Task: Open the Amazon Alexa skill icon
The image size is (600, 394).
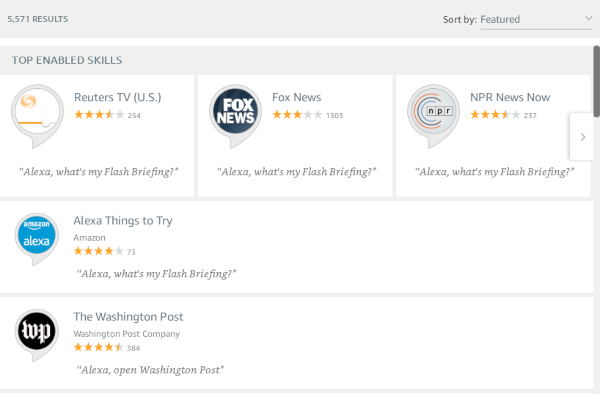Action: [37, 239]
